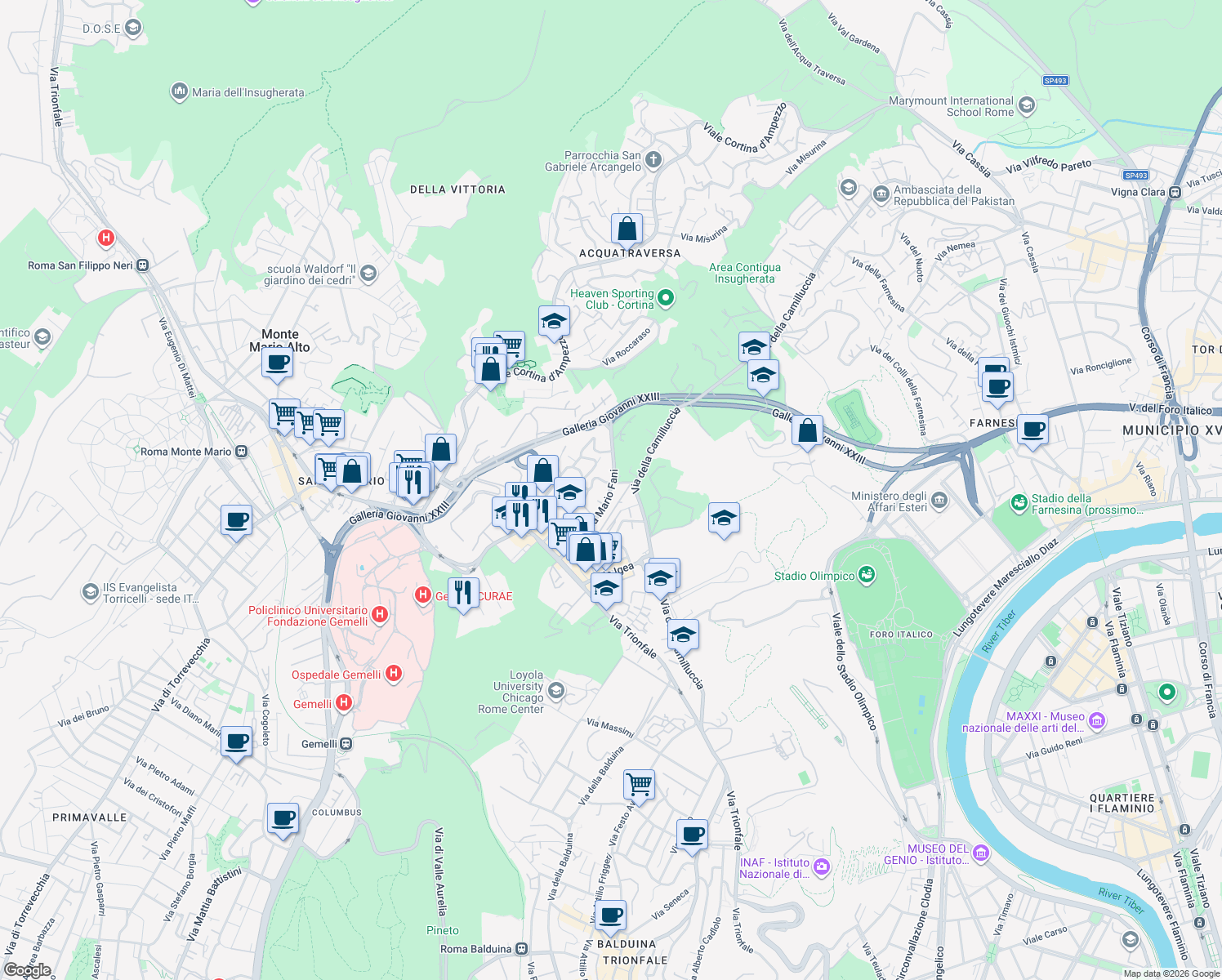
Task: Click the cafe marker near Farnesina
Action: point(997,385)
